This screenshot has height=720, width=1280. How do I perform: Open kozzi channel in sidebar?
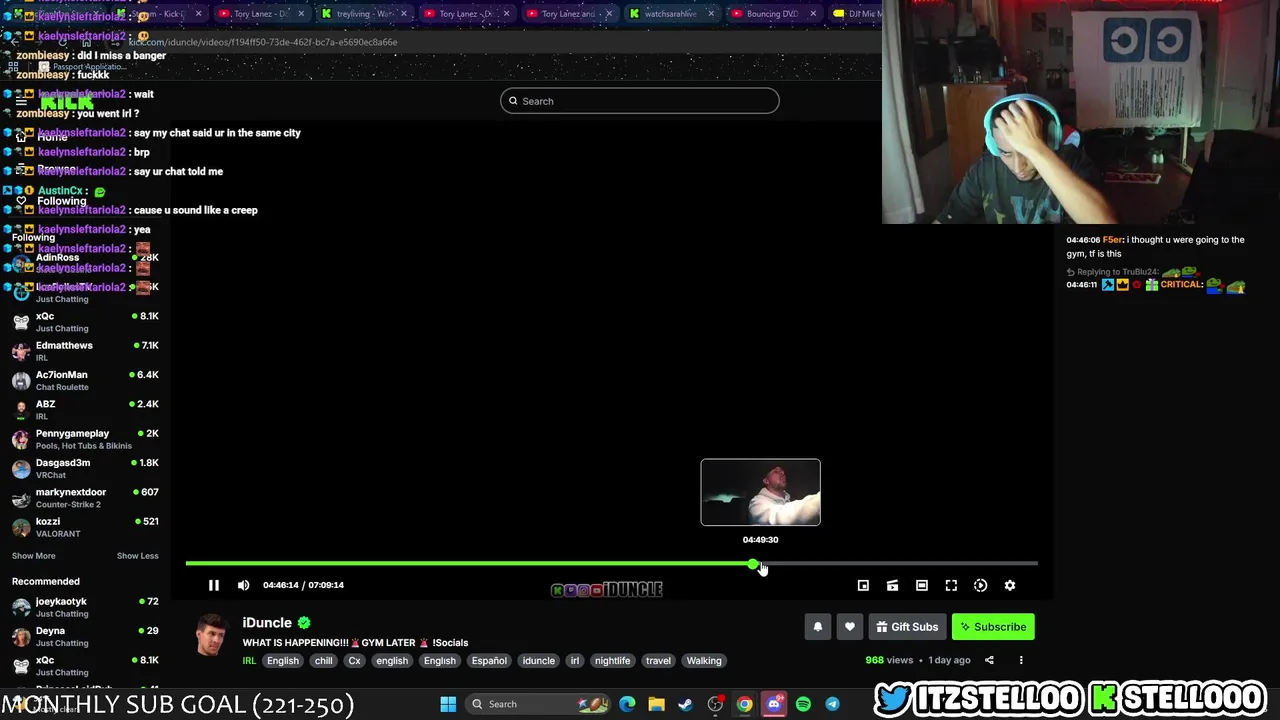[85, 527]
